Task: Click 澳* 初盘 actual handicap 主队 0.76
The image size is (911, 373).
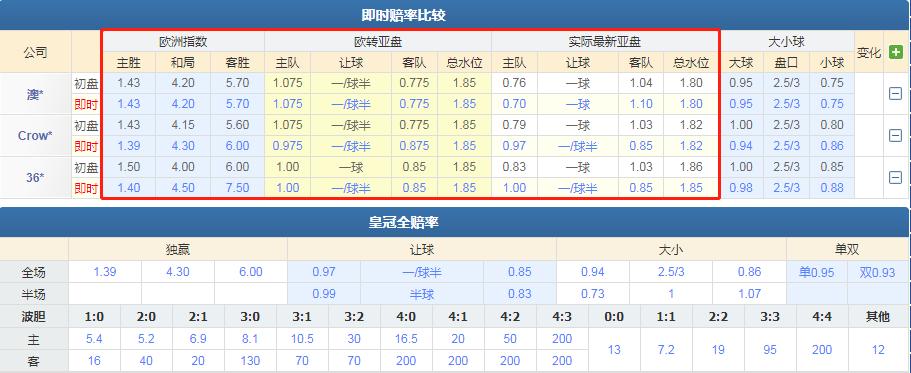Action: (514, 83)
